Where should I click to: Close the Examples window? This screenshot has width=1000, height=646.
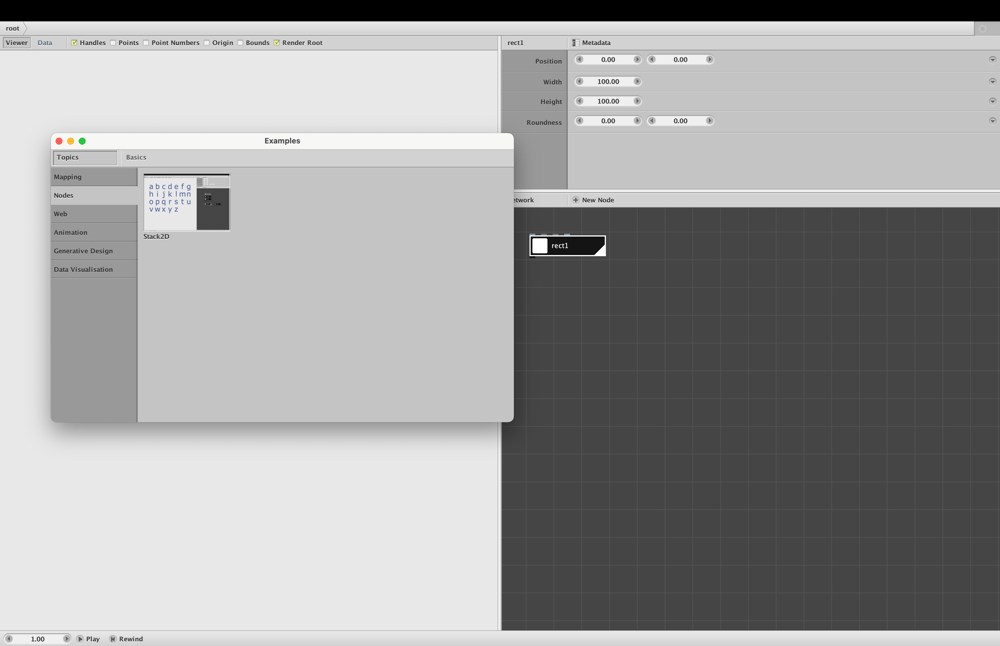[59, 141]
